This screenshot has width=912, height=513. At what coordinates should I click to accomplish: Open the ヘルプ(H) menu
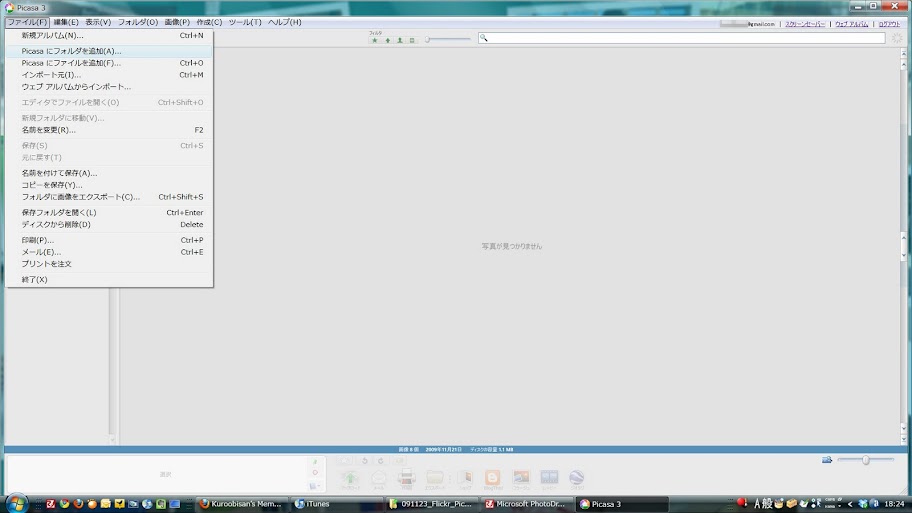click(284, 22)
